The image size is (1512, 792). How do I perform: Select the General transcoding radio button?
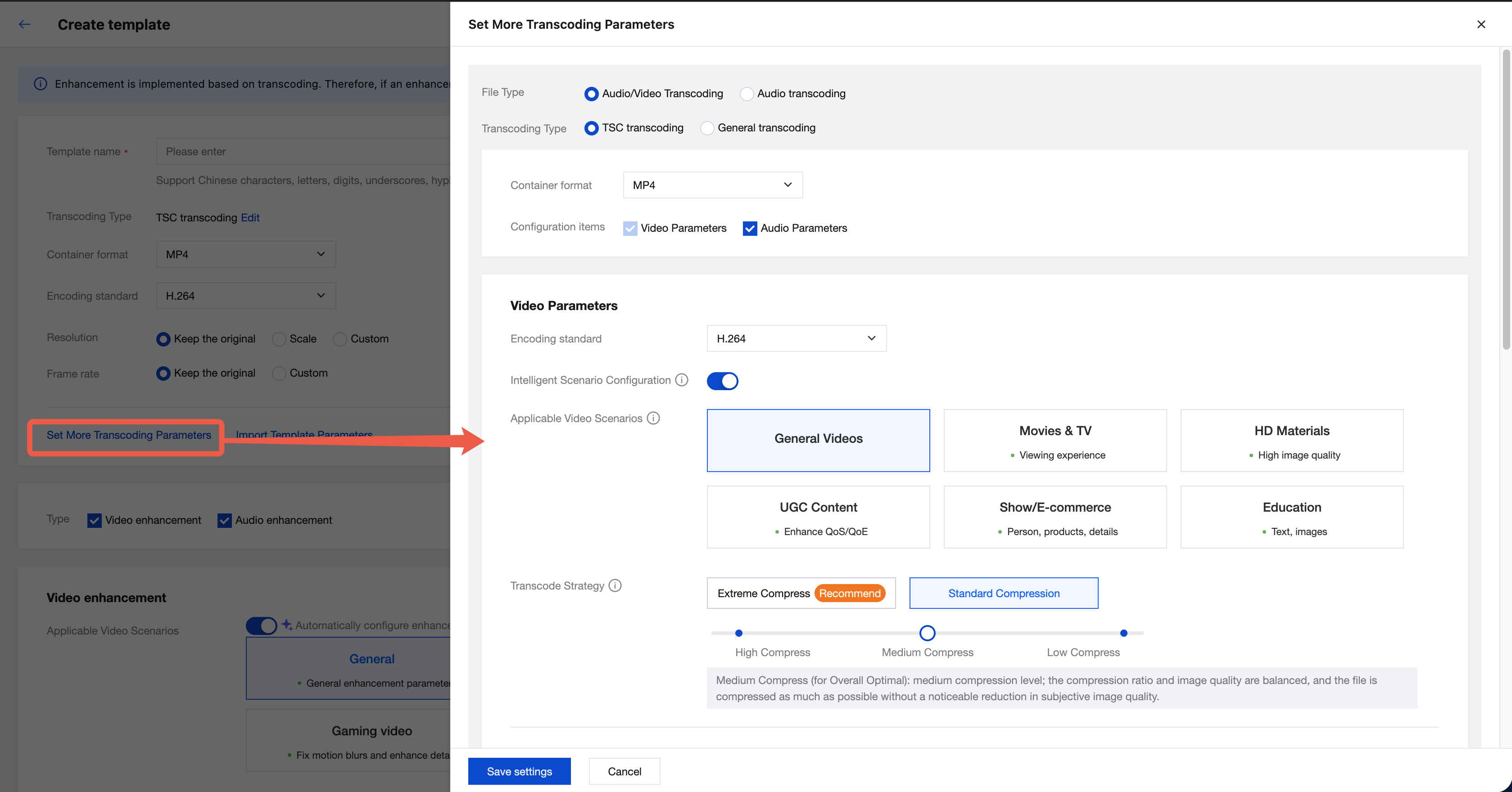(x=707, y=128)
